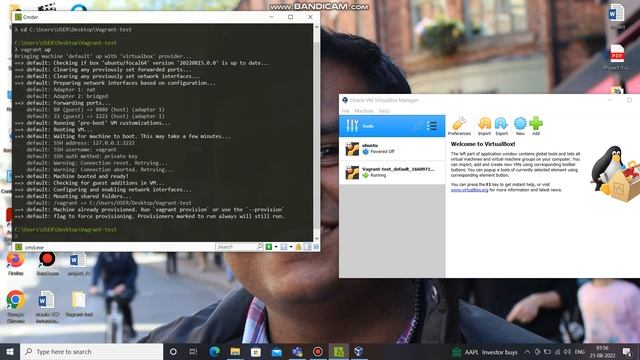Open the File menu in VirtualBox Manager
This screenshot has width=640, height=360.
(x=345, y=111)
